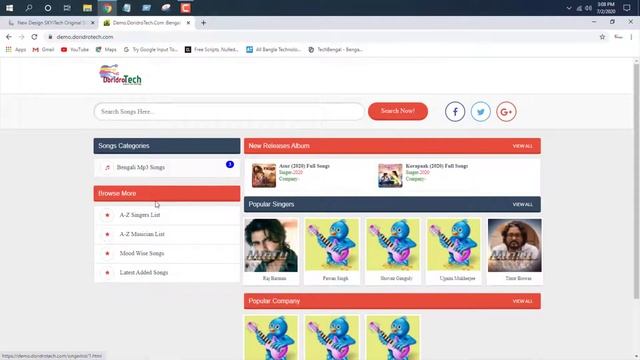Click View All in Popular Company
Image resolution: width=640 pixels, height=360 pixels.
(523, 301)
